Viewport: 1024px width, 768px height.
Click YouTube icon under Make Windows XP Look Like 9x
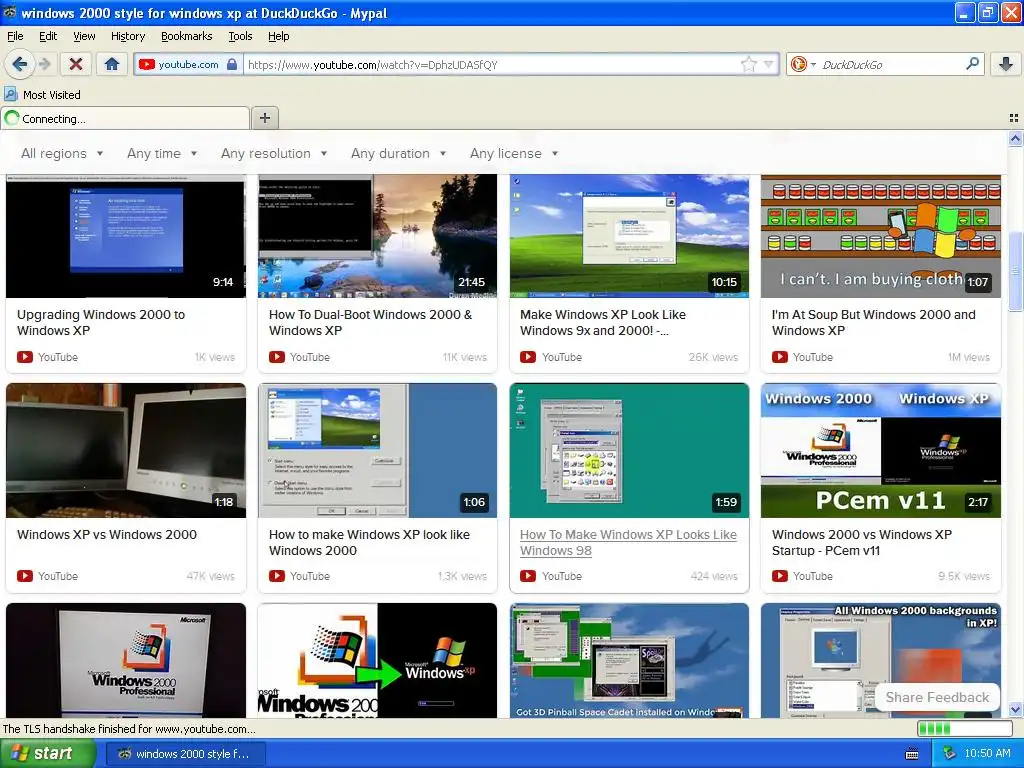(528, 357)
